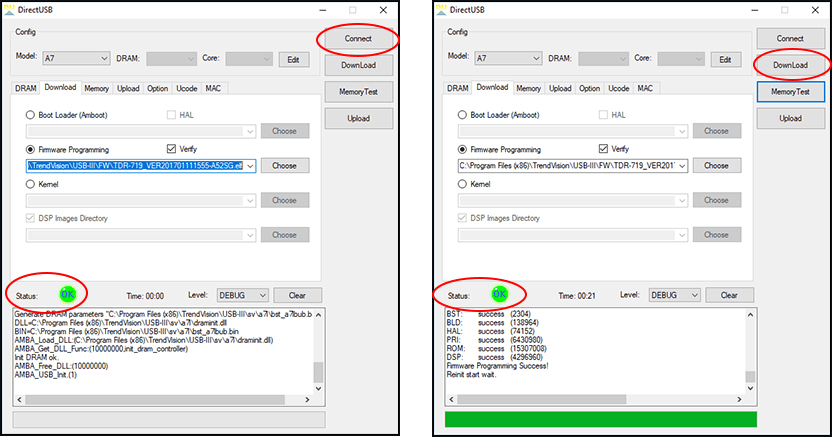
Task: Click the log's vertical scrollbar in left window
Action: click(318, 350)
